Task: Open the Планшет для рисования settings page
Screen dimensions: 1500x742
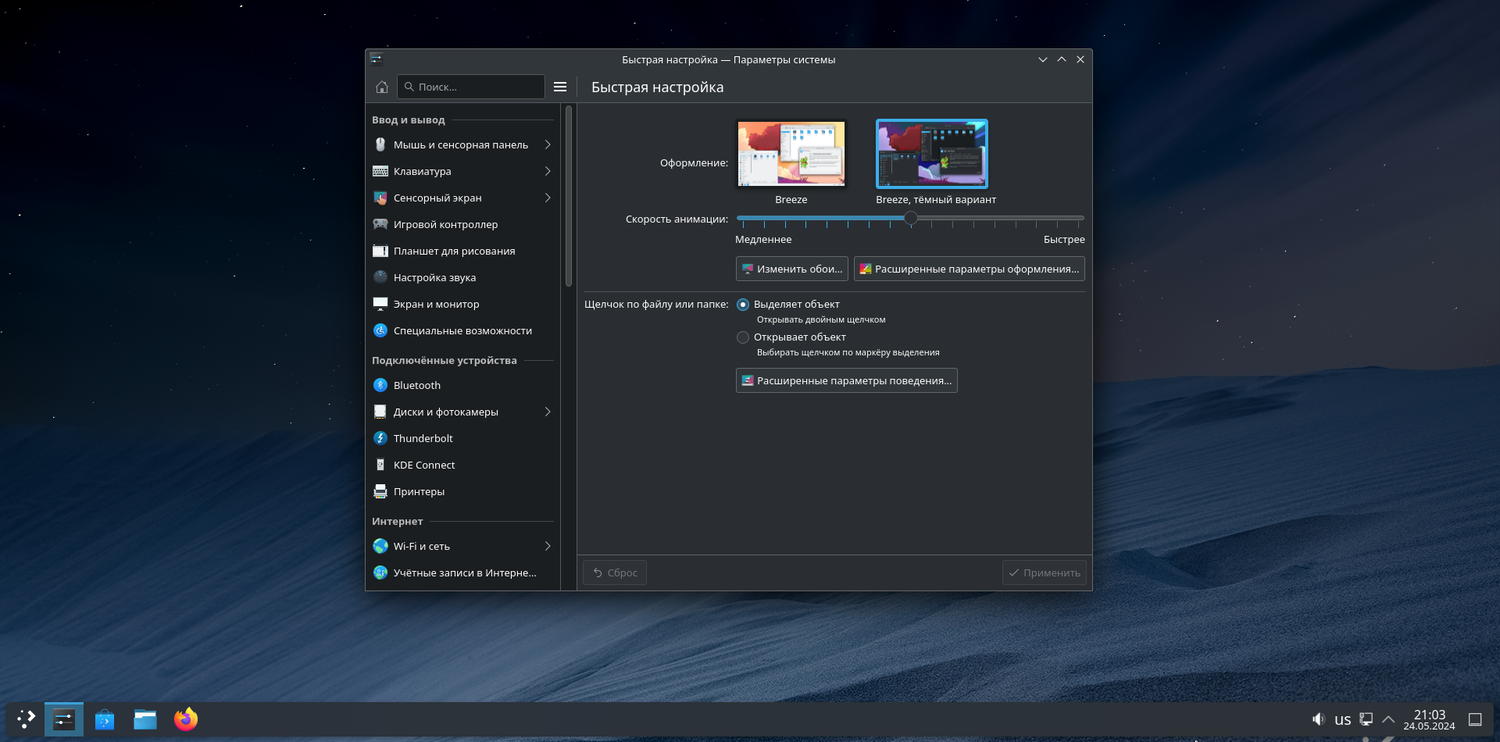Action: point(462,251)
